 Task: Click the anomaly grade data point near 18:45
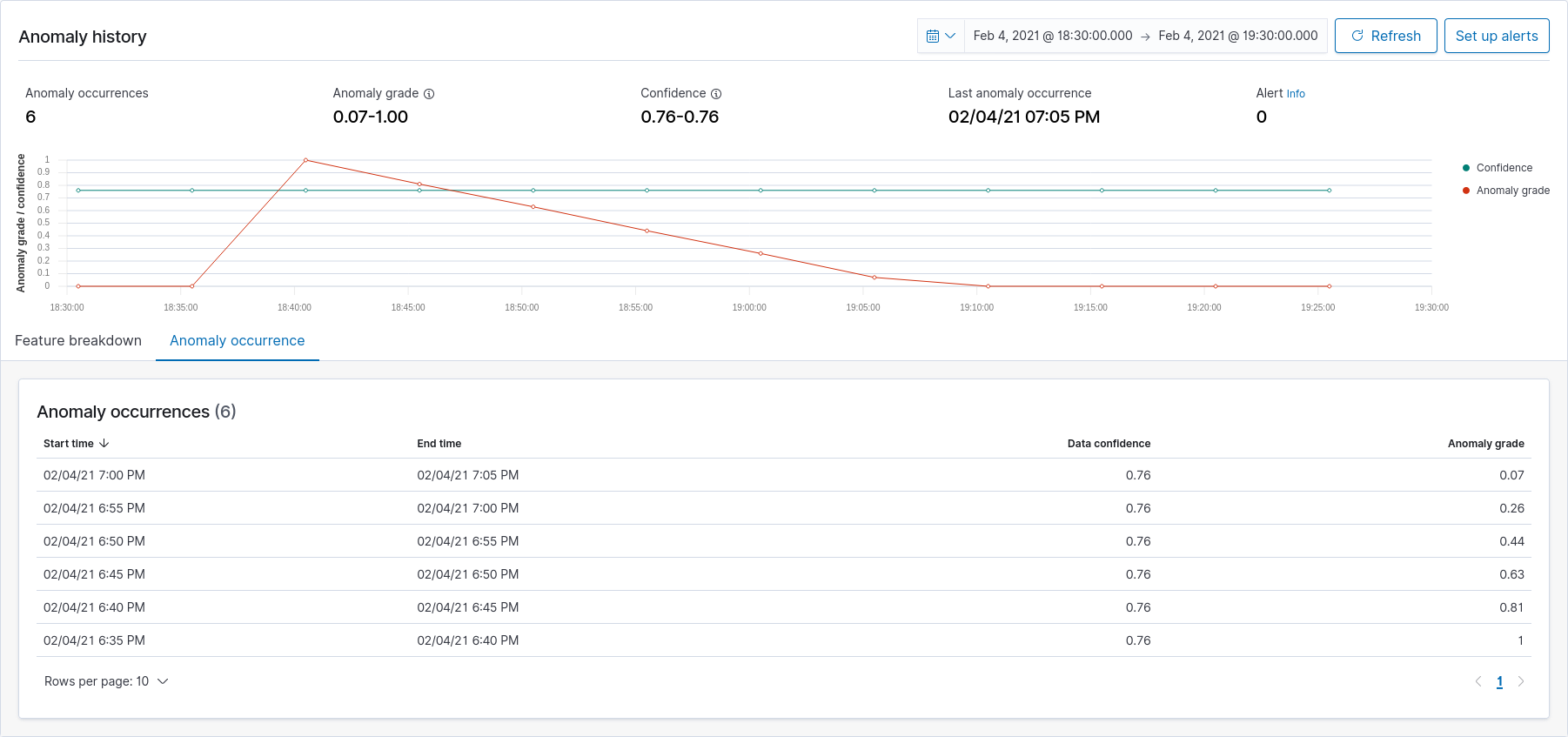[x=419, y=184]
